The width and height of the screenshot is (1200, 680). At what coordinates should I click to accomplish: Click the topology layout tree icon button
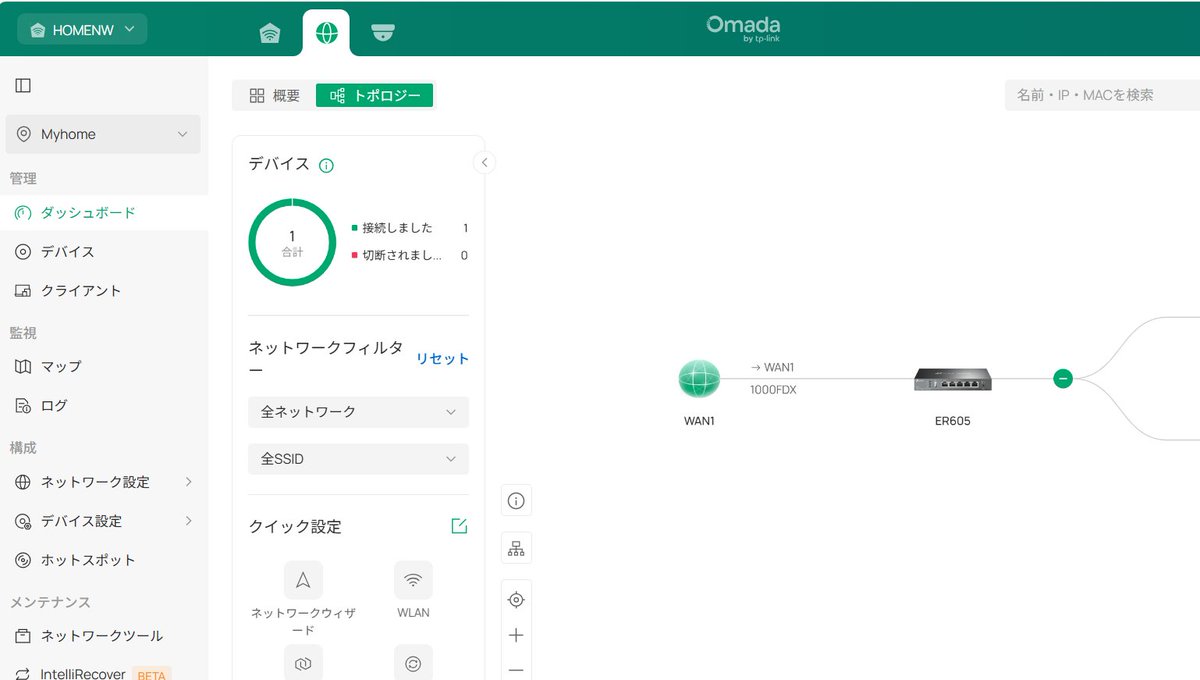coord(516,548)
